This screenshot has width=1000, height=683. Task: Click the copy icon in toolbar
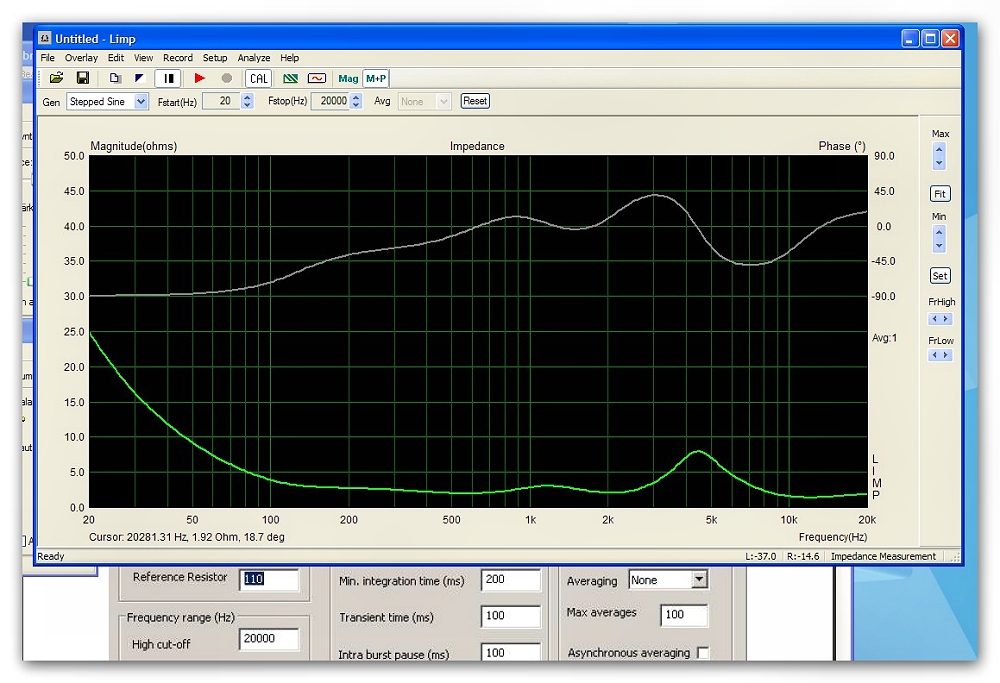click(x=115, y=78)
